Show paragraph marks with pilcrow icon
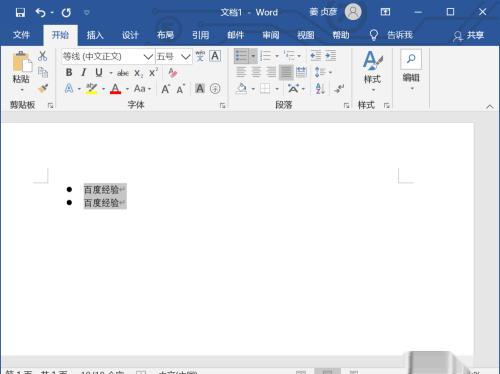This screenshot has height=374, width=500. point(339,89)
